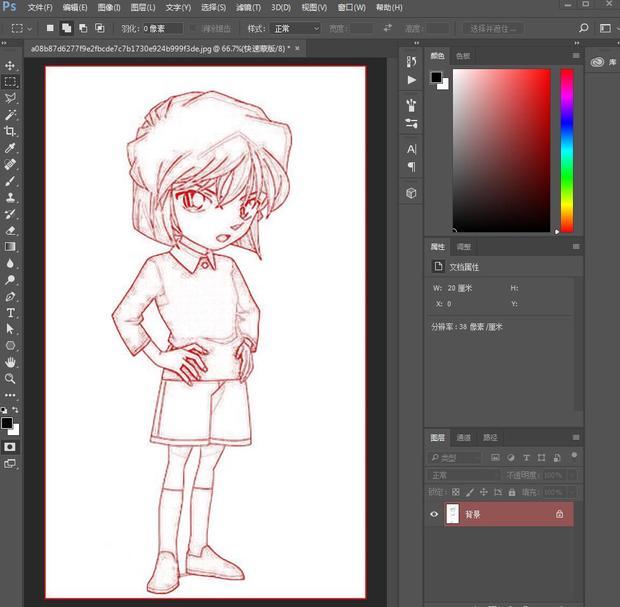This screenshot has height=607, width=620.
Task: Switch to the 通道 tab
Action: 463,437
